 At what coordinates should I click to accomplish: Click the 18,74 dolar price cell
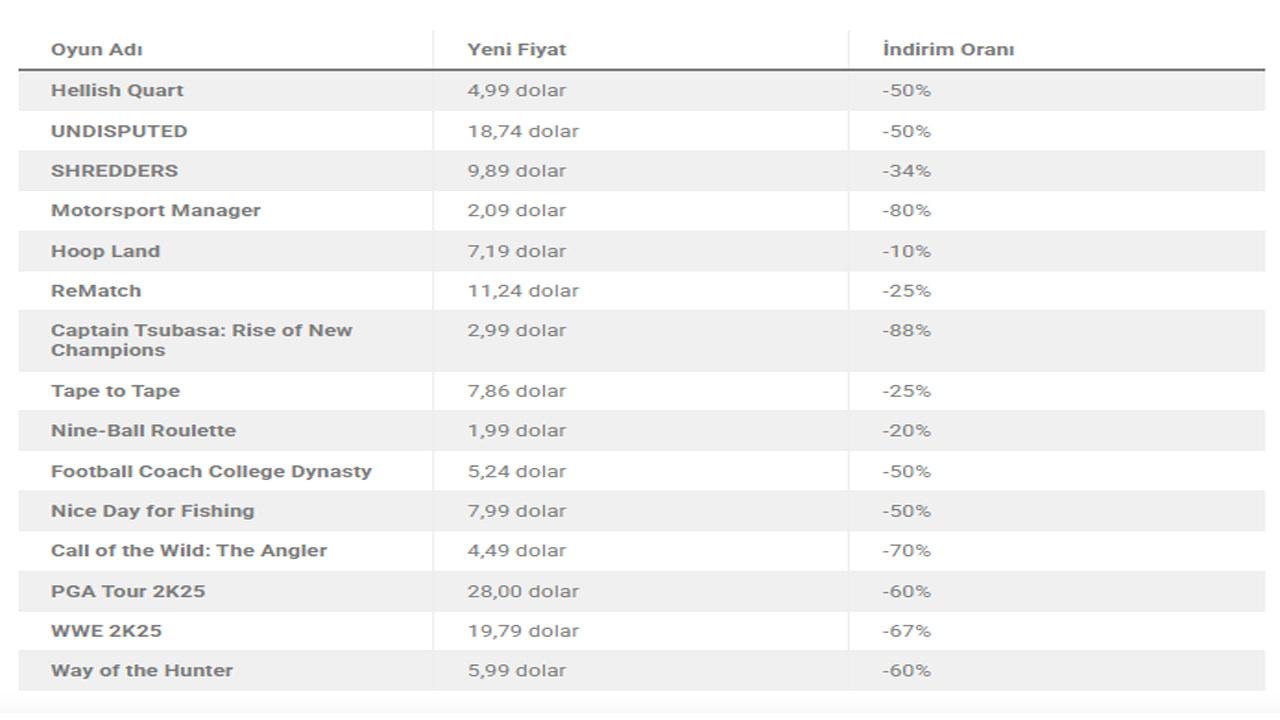pyautogui.click(x=523, y=131)
